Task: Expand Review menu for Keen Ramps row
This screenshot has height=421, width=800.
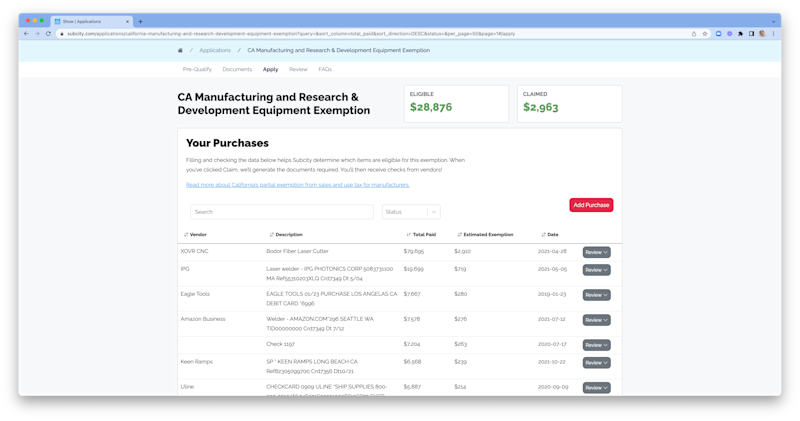Action: [596, 363]
